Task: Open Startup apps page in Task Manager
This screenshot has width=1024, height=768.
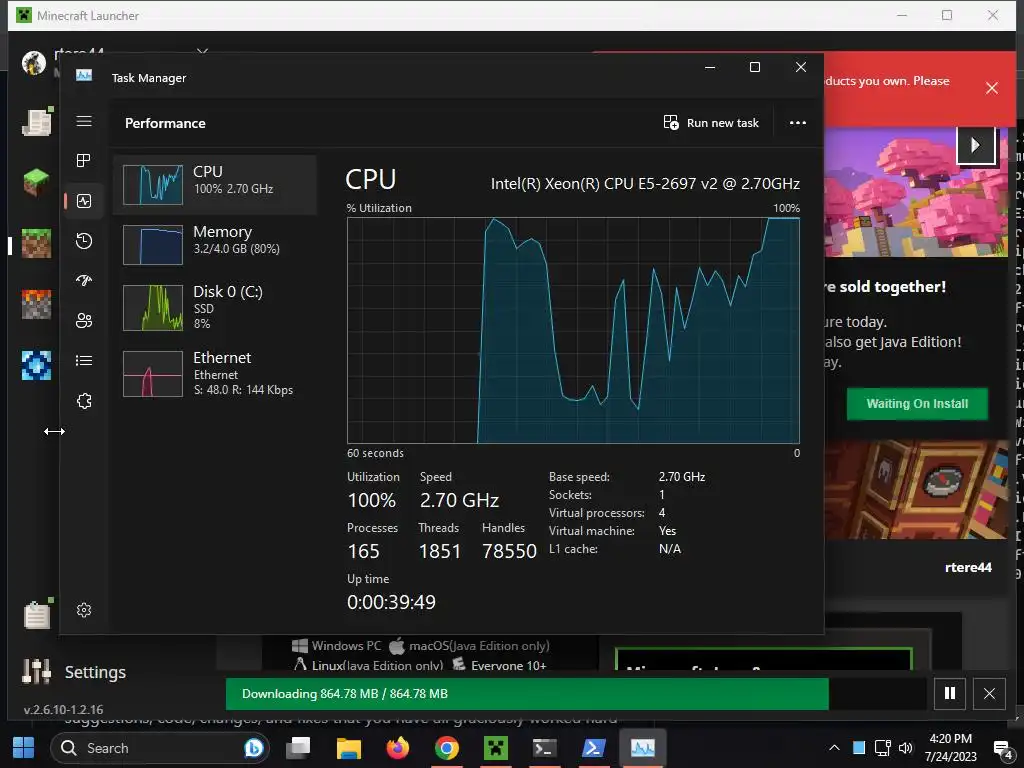Action: pyautogui.click(x=84, y=281)
